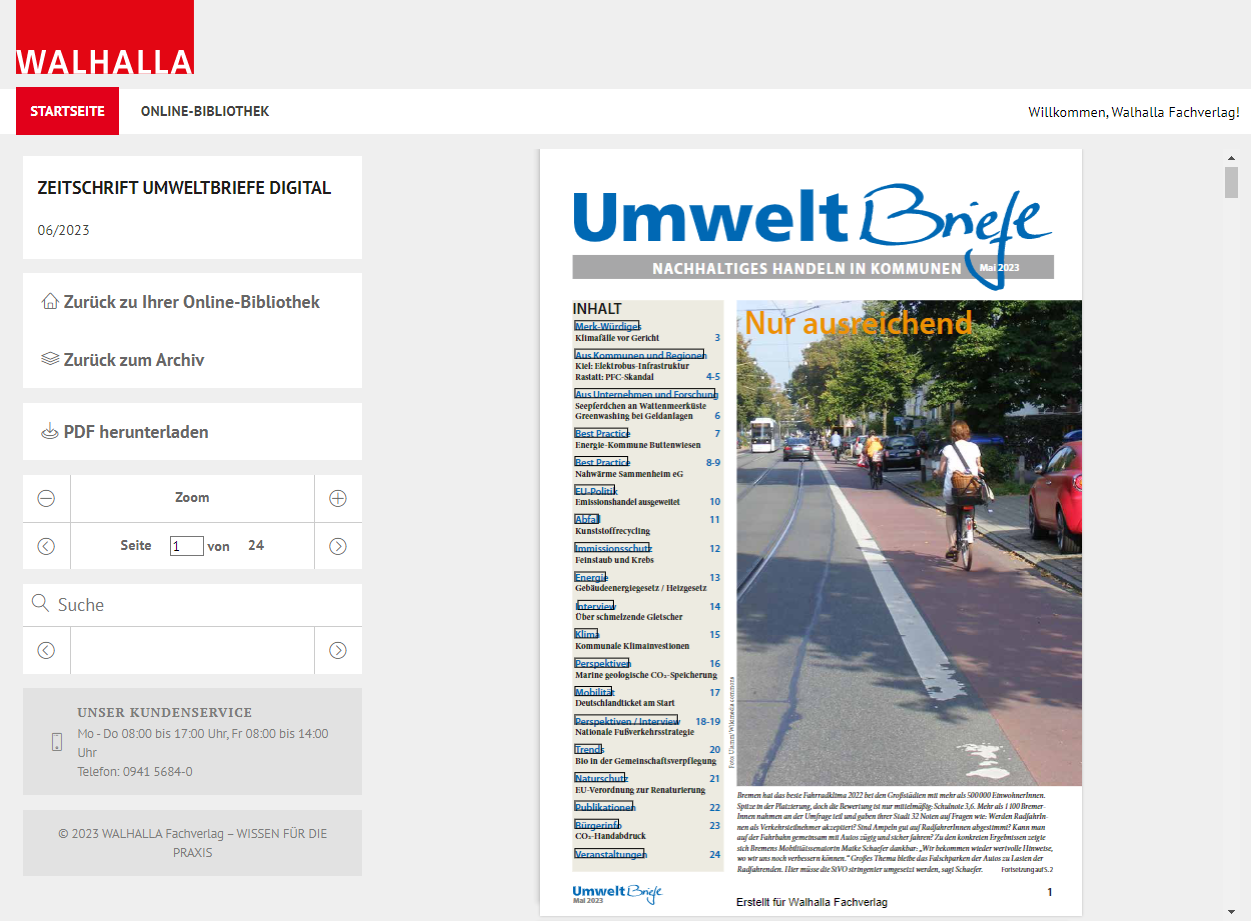Click the Suche search field
The width and height of the screenshot is (1251, 921).
[x=192, y=605]
